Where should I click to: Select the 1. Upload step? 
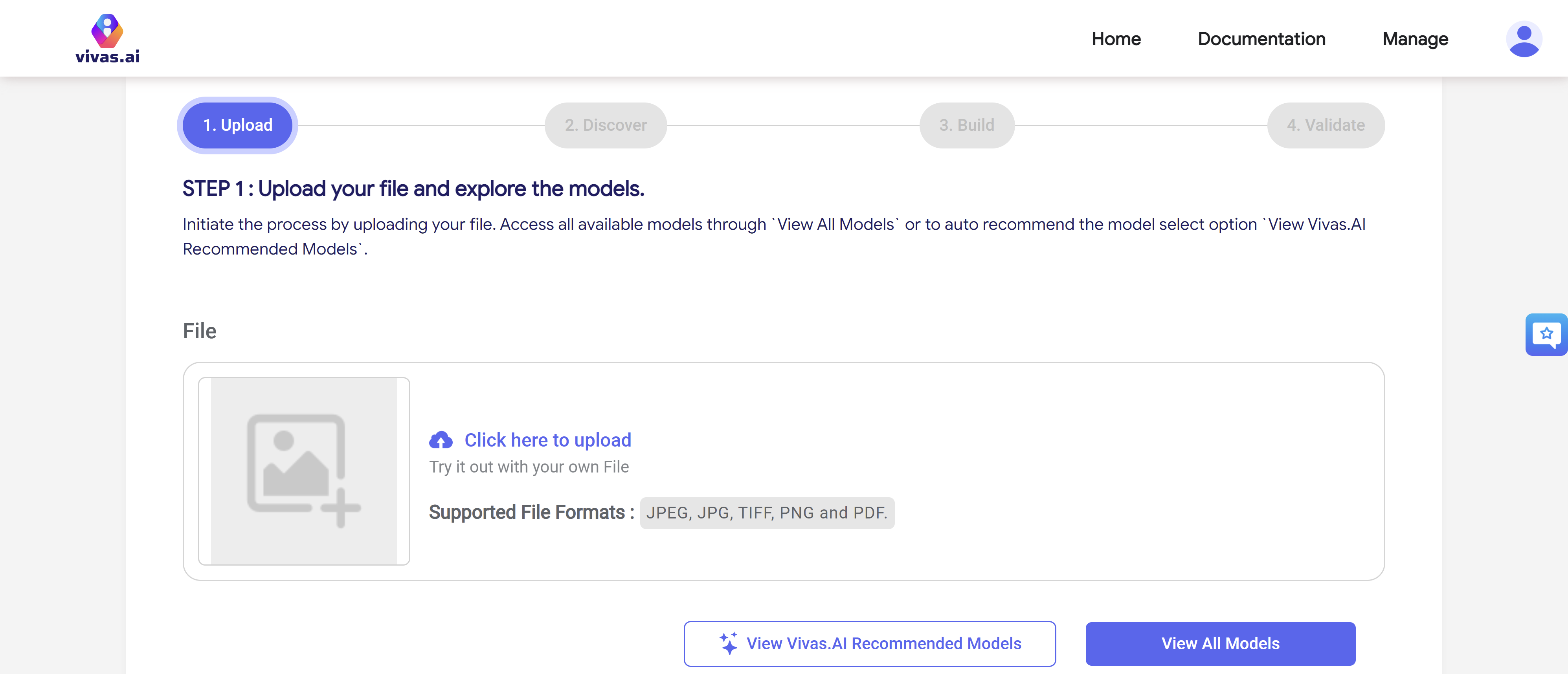point(237,125)
